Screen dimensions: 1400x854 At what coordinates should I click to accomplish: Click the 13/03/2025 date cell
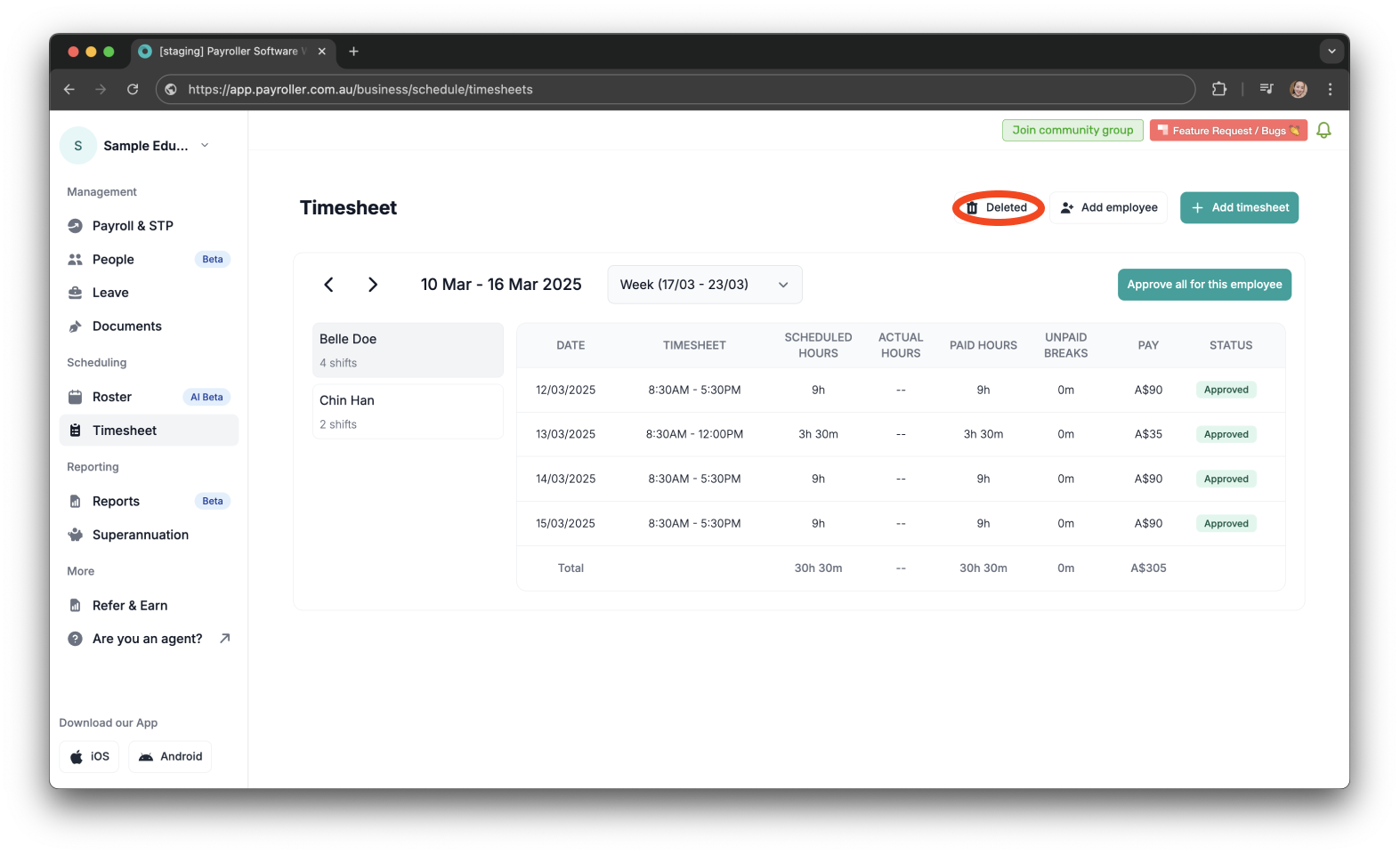(565, 435)
